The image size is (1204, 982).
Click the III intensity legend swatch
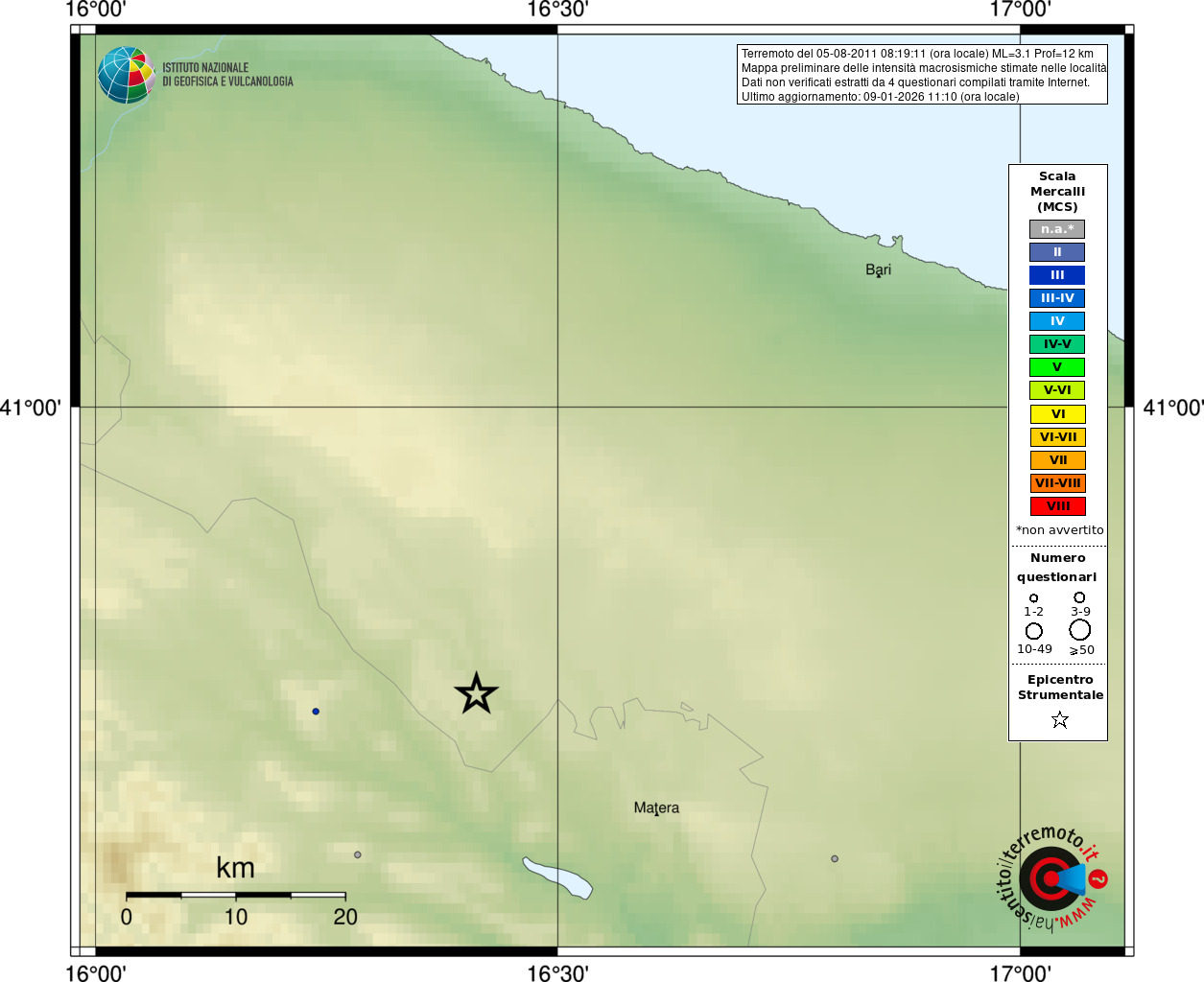[1057, 275]
